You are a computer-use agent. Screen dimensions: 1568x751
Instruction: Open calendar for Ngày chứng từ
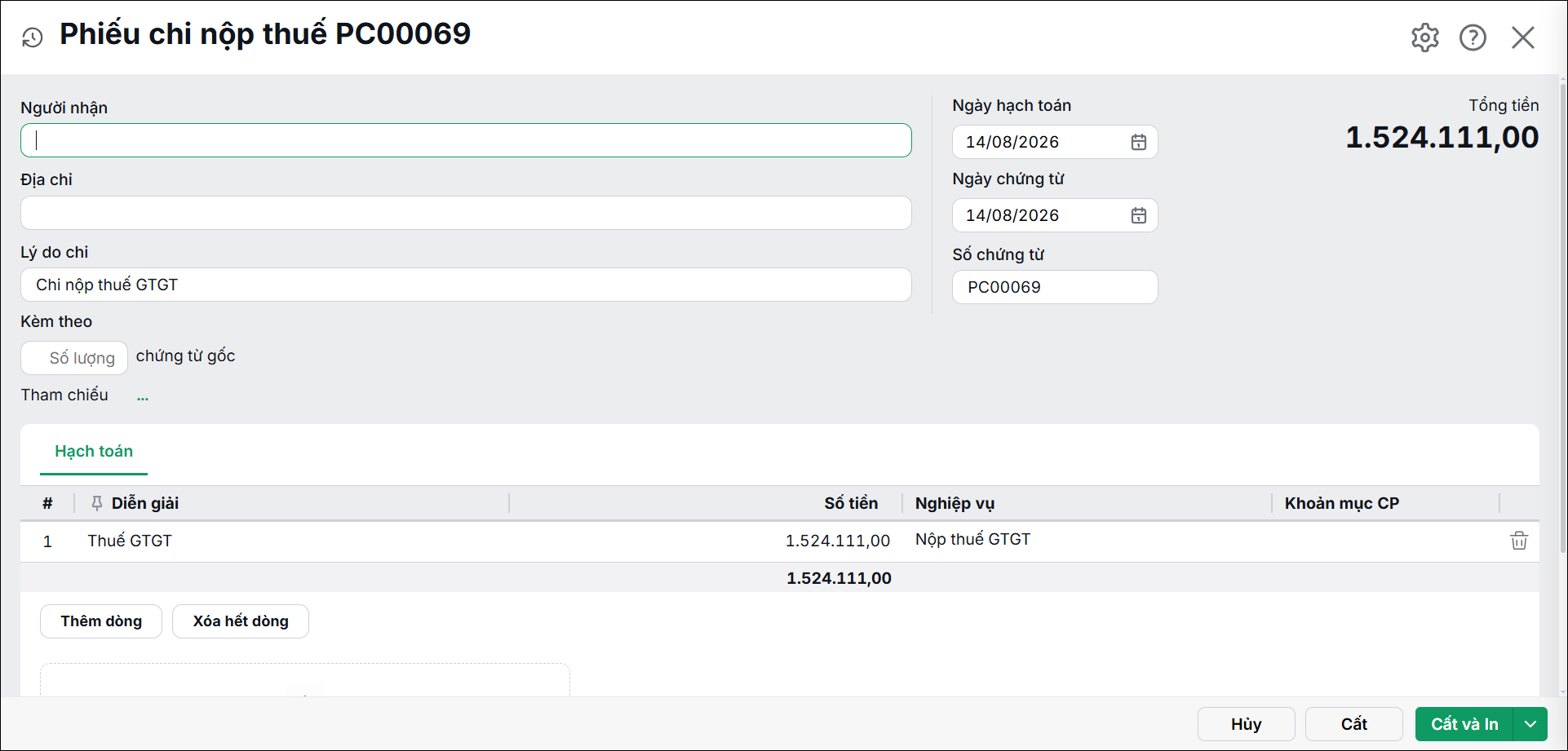tap(1139, 215)
